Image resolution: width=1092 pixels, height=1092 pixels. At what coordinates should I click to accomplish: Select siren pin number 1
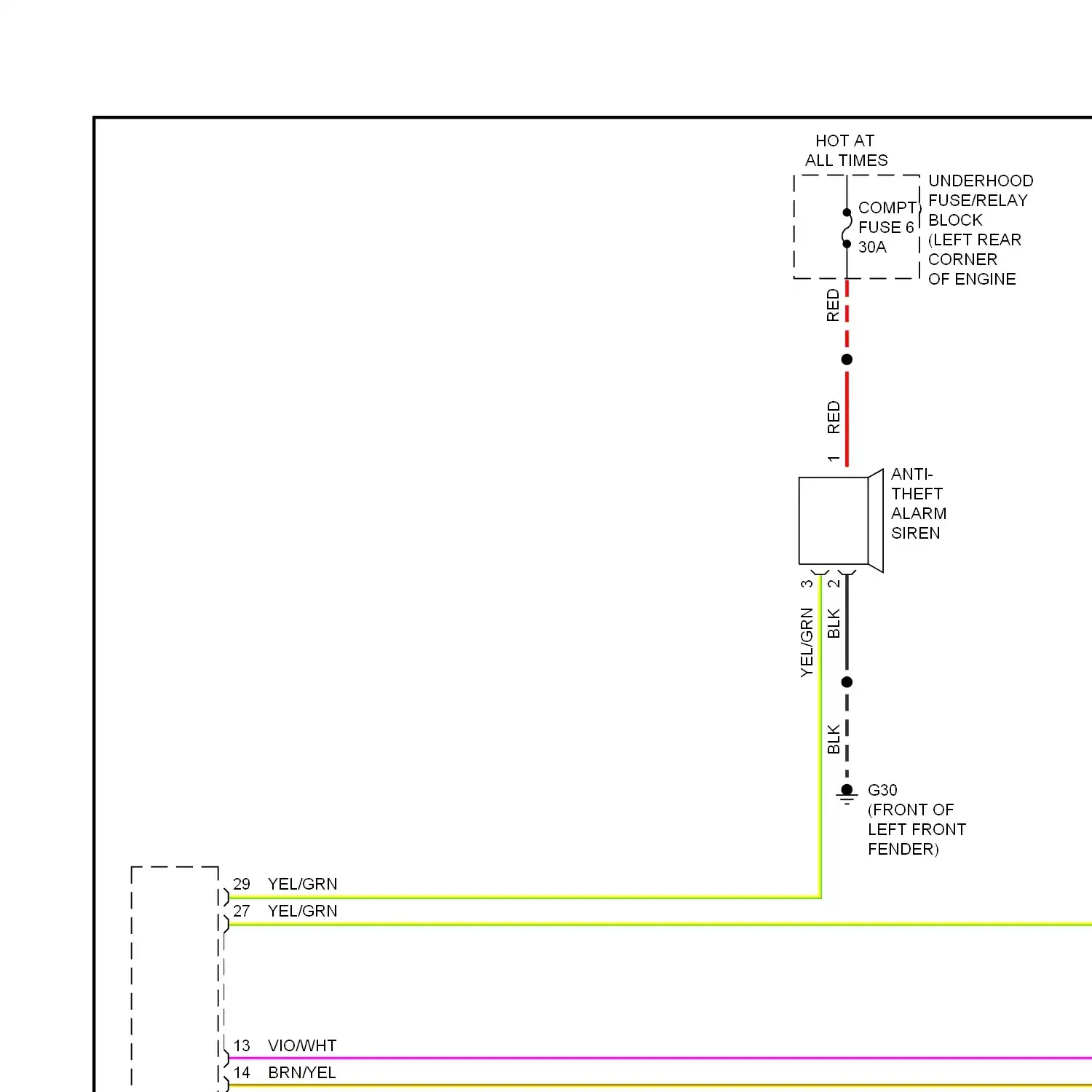point(834,459)
